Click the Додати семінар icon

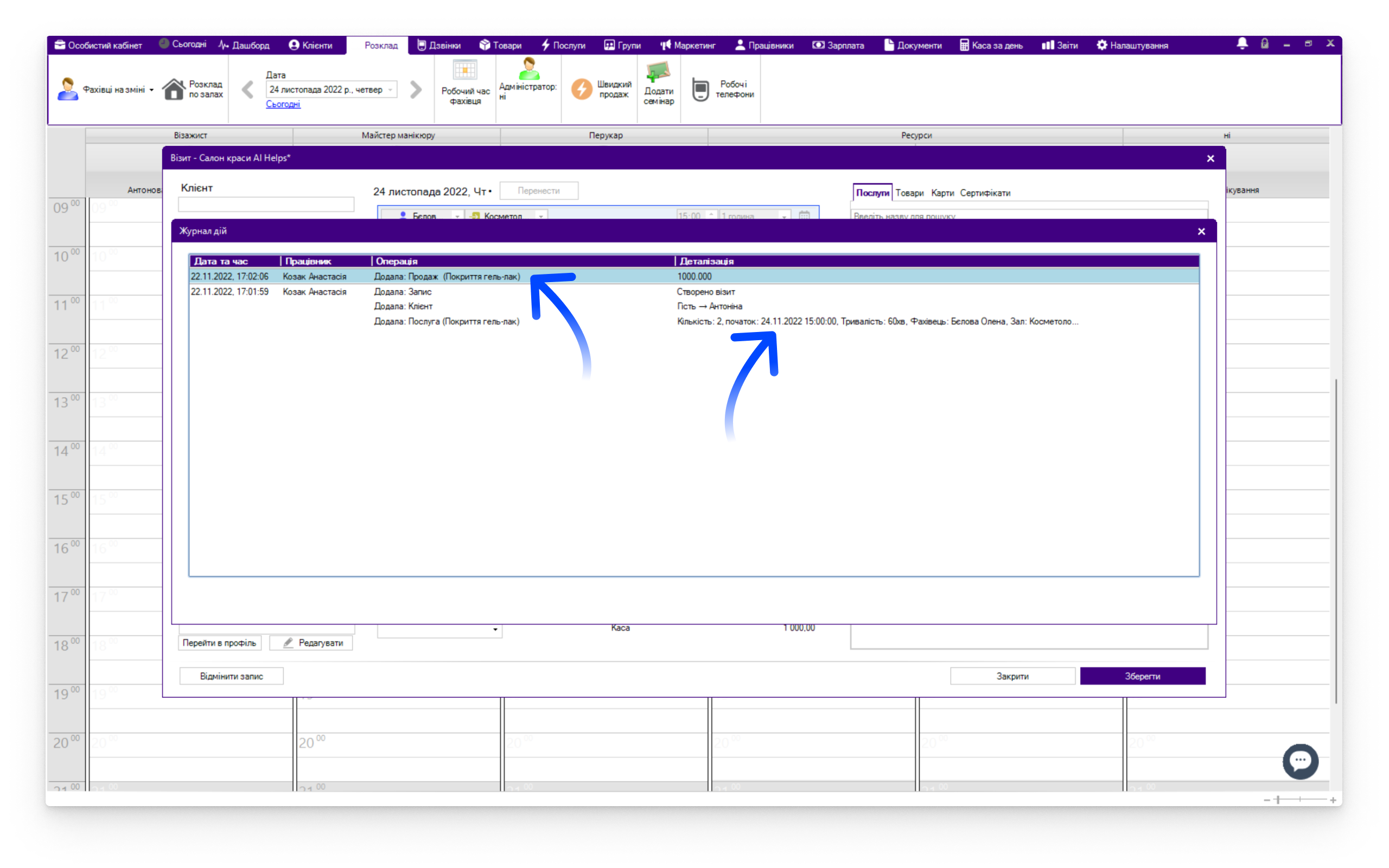(658, 72)
